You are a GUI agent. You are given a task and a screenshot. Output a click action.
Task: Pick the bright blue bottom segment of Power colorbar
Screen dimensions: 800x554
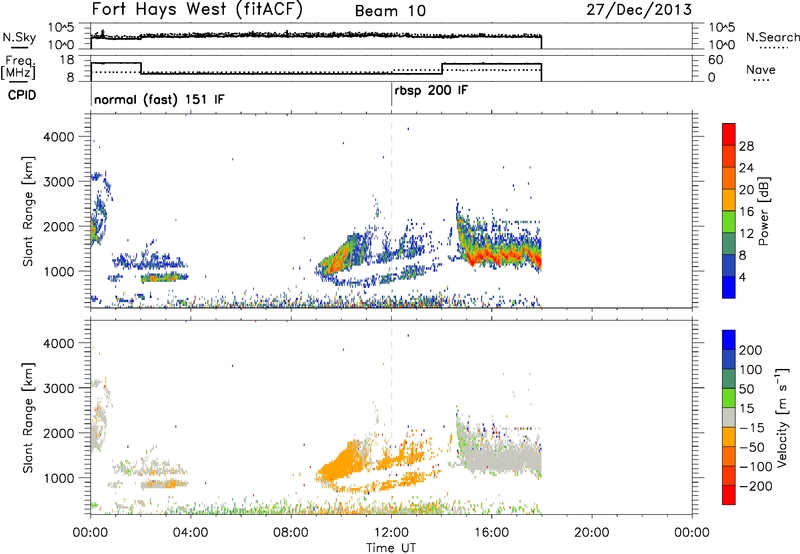click(729, 288)
